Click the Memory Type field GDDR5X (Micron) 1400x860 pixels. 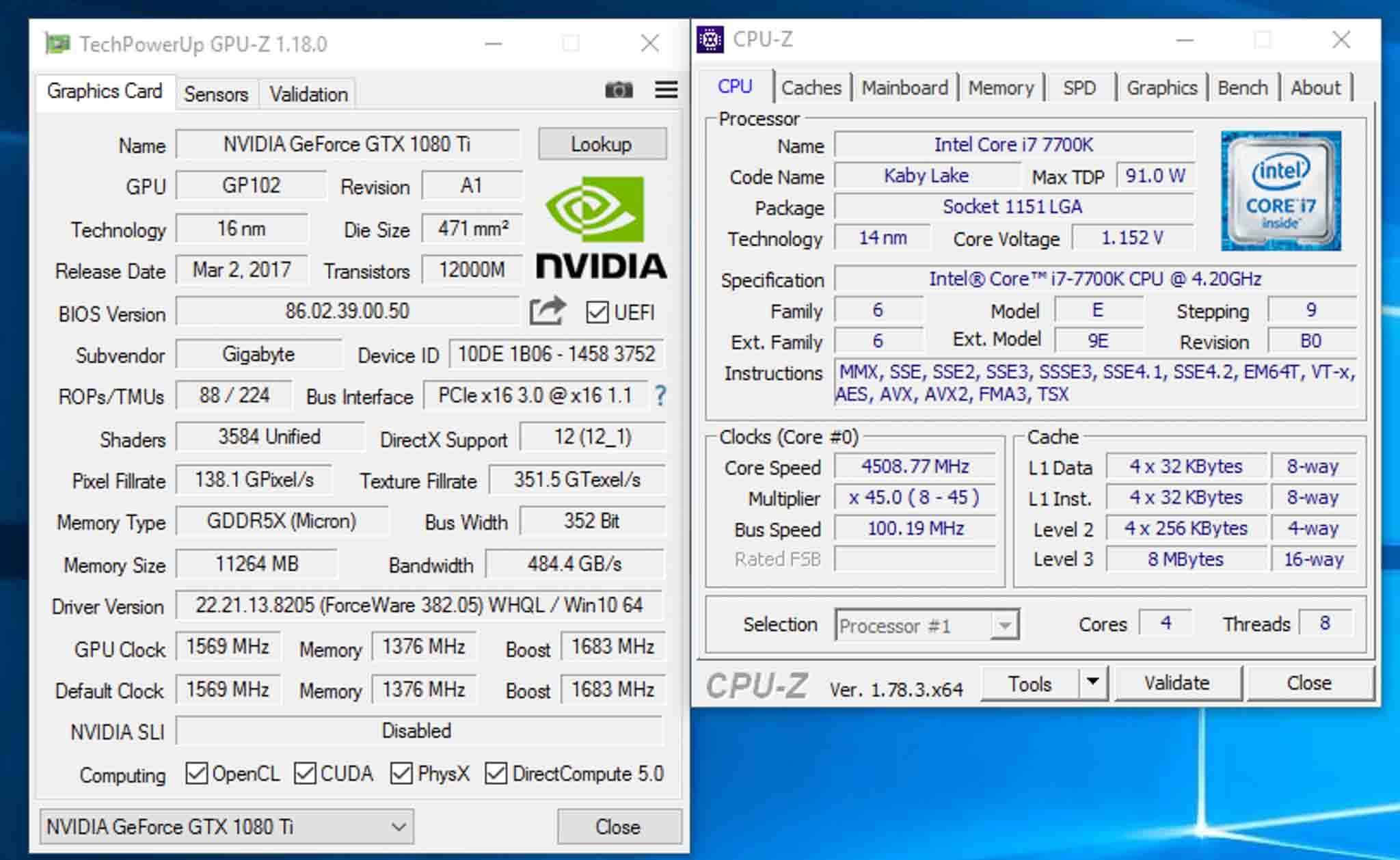[x=282, y=521]
